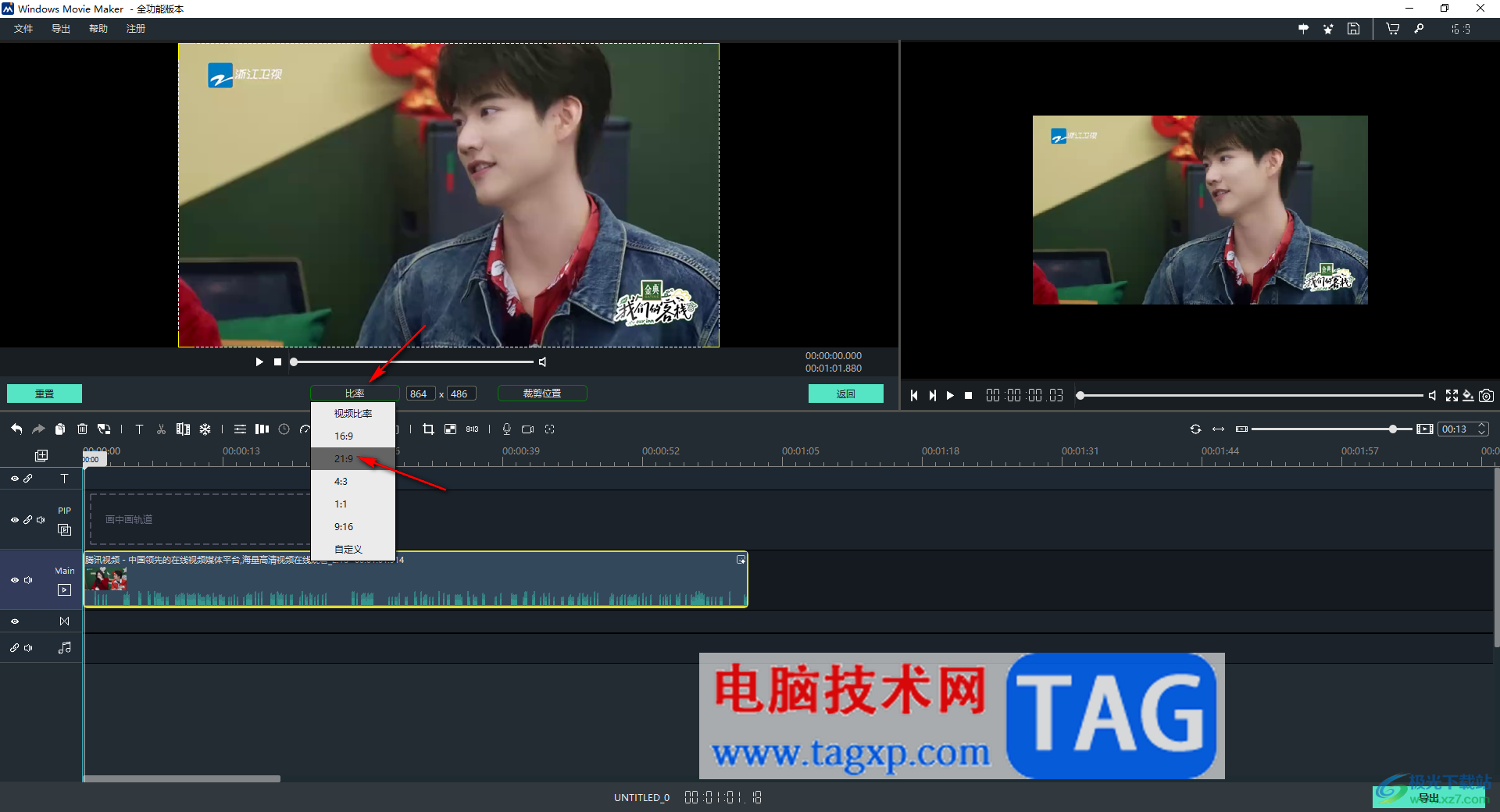Mute the music track speaker
Viewport: 1500px width, 812px height.
tap(28, 648)
